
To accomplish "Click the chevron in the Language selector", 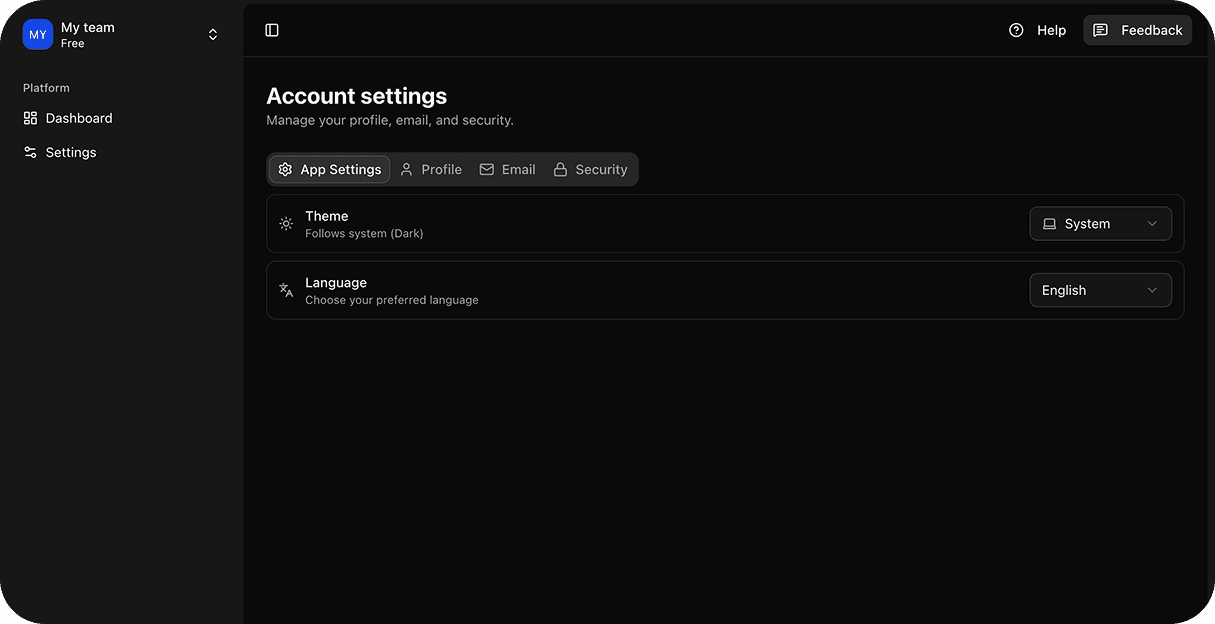I will coord(1152,291).
